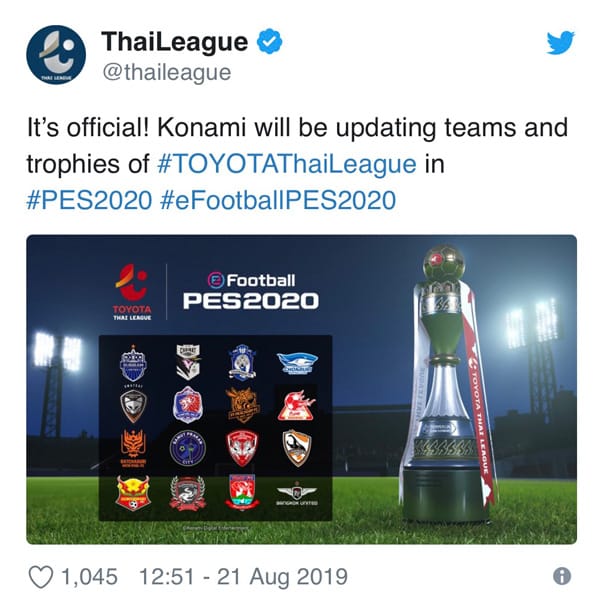Click the eFootball PES2020 logo in image
The height and width of the screenshot is (599, 600).
(251, 291)
